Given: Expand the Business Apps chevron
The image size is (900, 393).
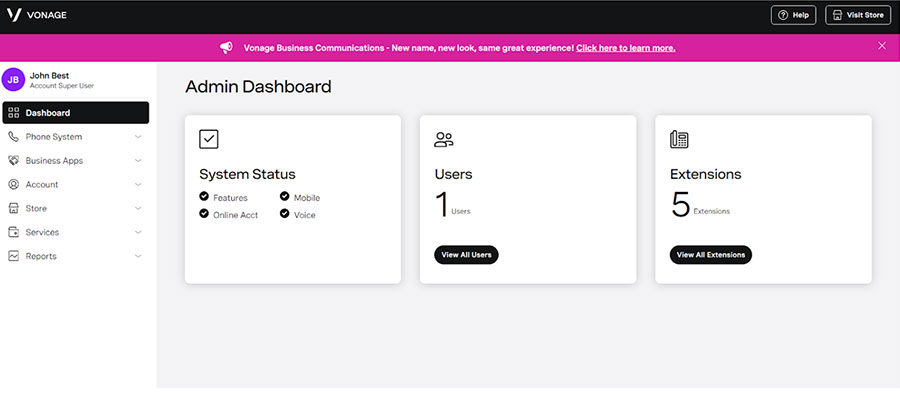Looking at the screenshot, I should [x=138, y=161].
